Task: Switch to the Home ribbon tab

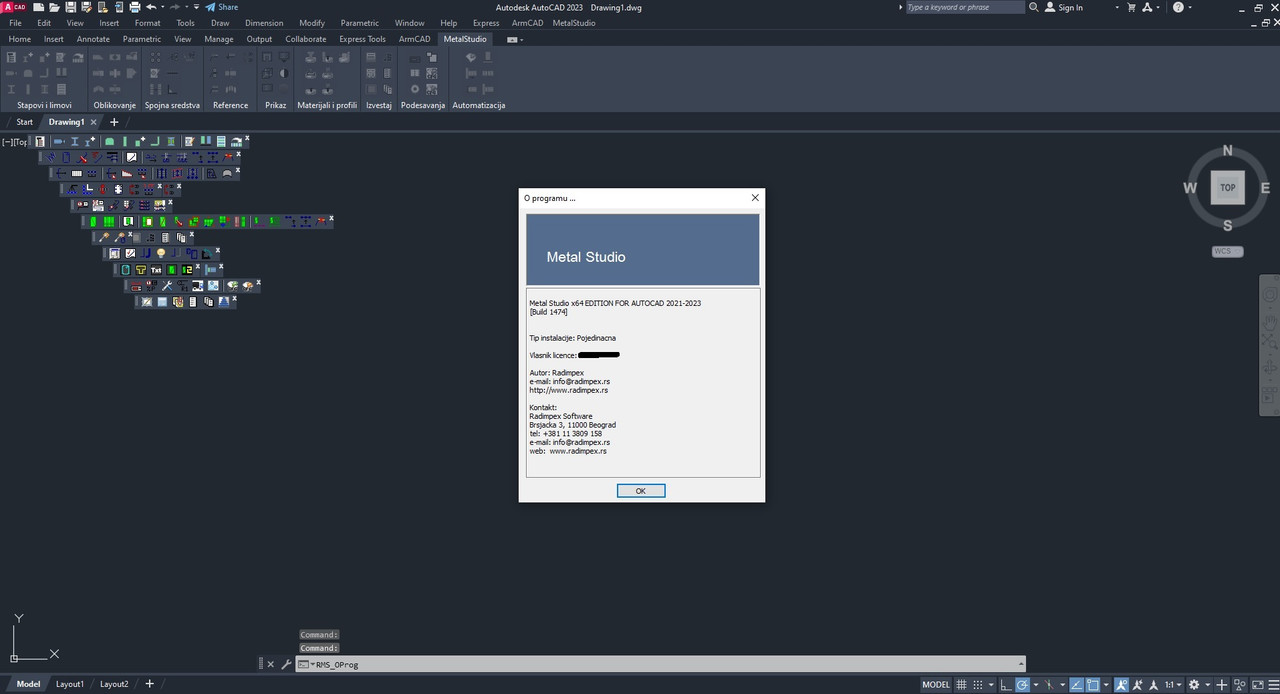Action: click(x=20, y=39)
